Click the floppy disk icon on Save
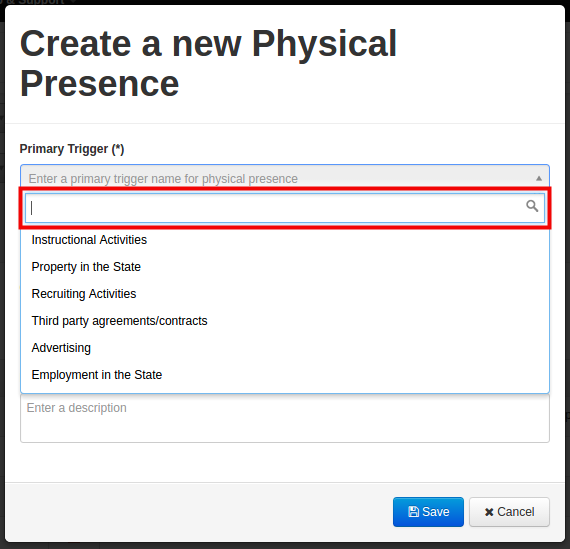 [413, 512]
